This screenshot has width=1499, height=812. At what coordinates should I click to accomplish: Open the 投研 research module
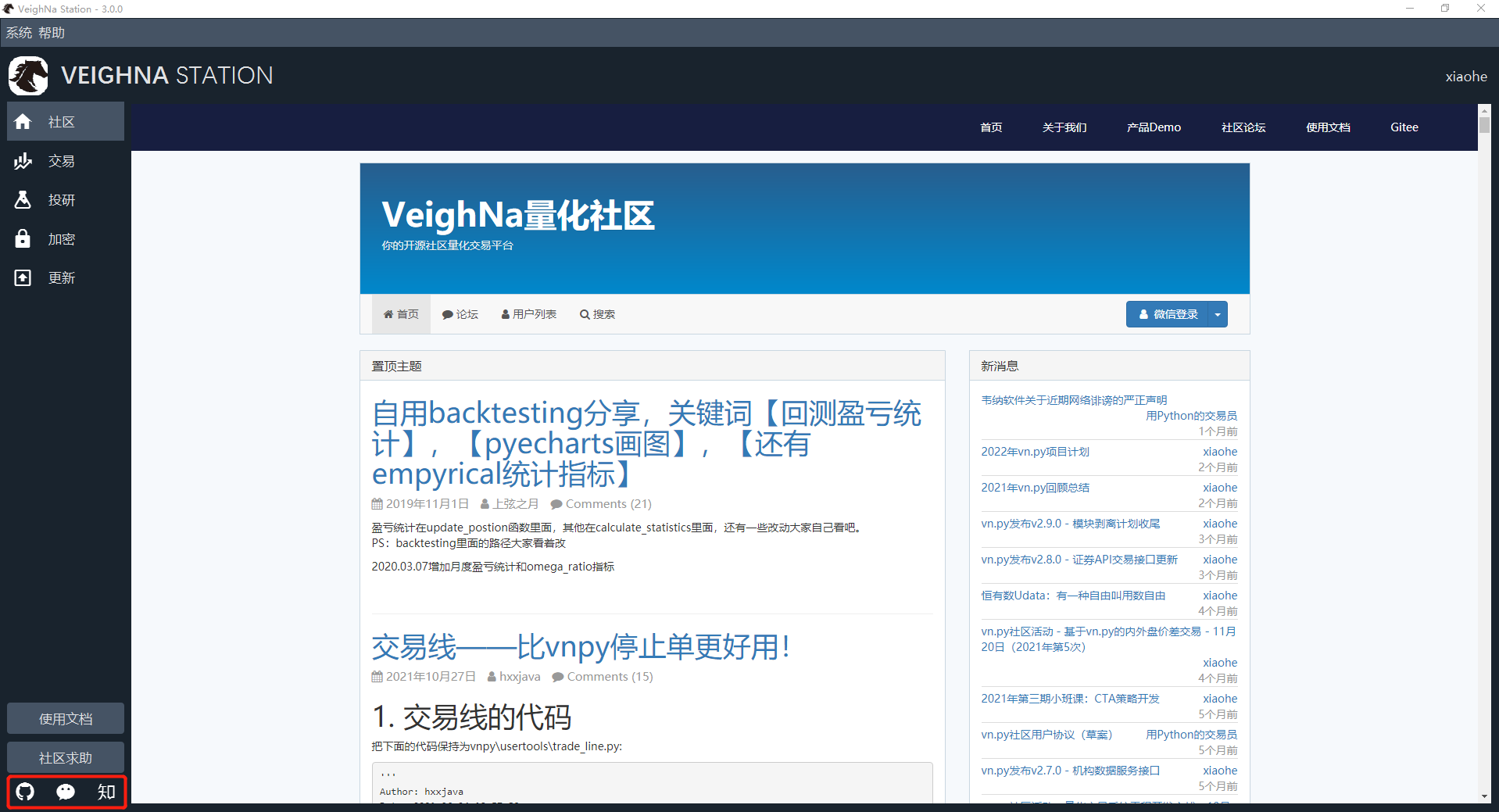click(x=65, y=199)
